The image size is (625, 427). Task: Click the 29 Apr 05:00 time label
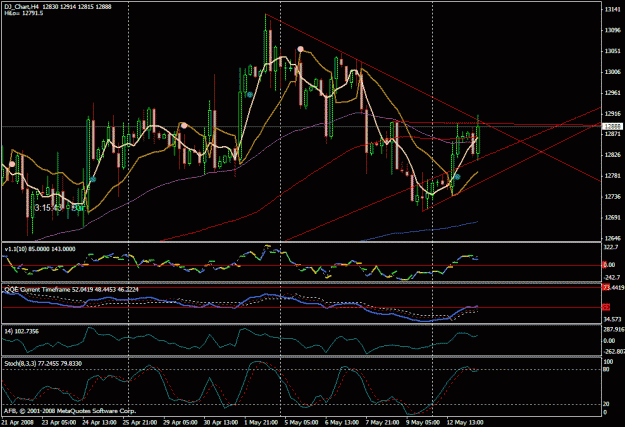click(x=181, y=422)
